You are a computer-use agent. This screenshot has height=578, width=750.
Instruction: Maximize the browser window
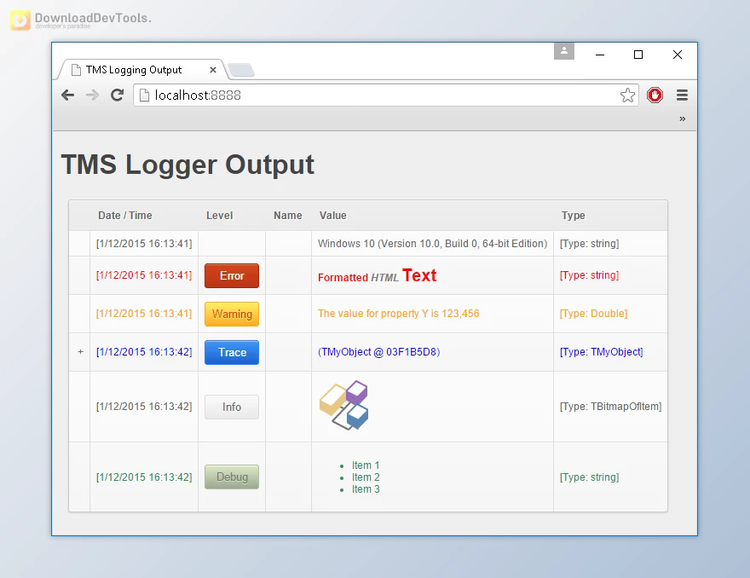638,55
